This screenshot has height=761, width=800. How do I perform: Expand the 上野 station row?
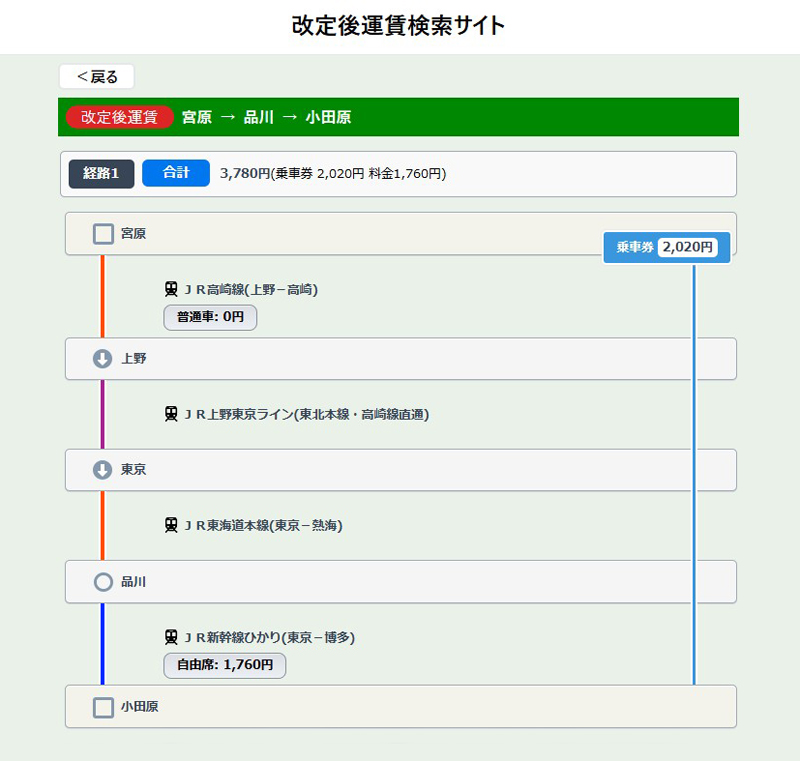[400, 359]
